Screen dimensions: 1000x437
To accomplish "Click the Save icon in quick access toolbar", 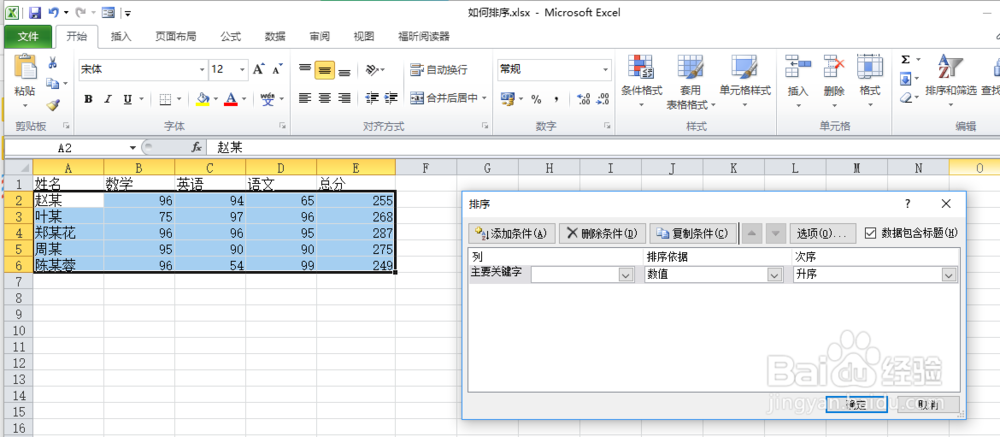I will 35,13.
